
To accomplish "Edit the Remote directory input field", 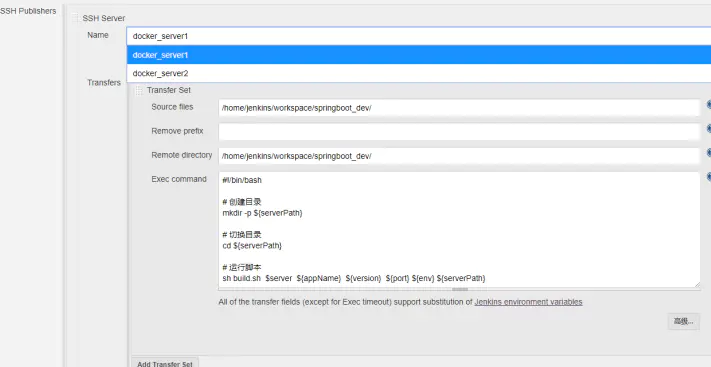I will [x=459, y=156].
